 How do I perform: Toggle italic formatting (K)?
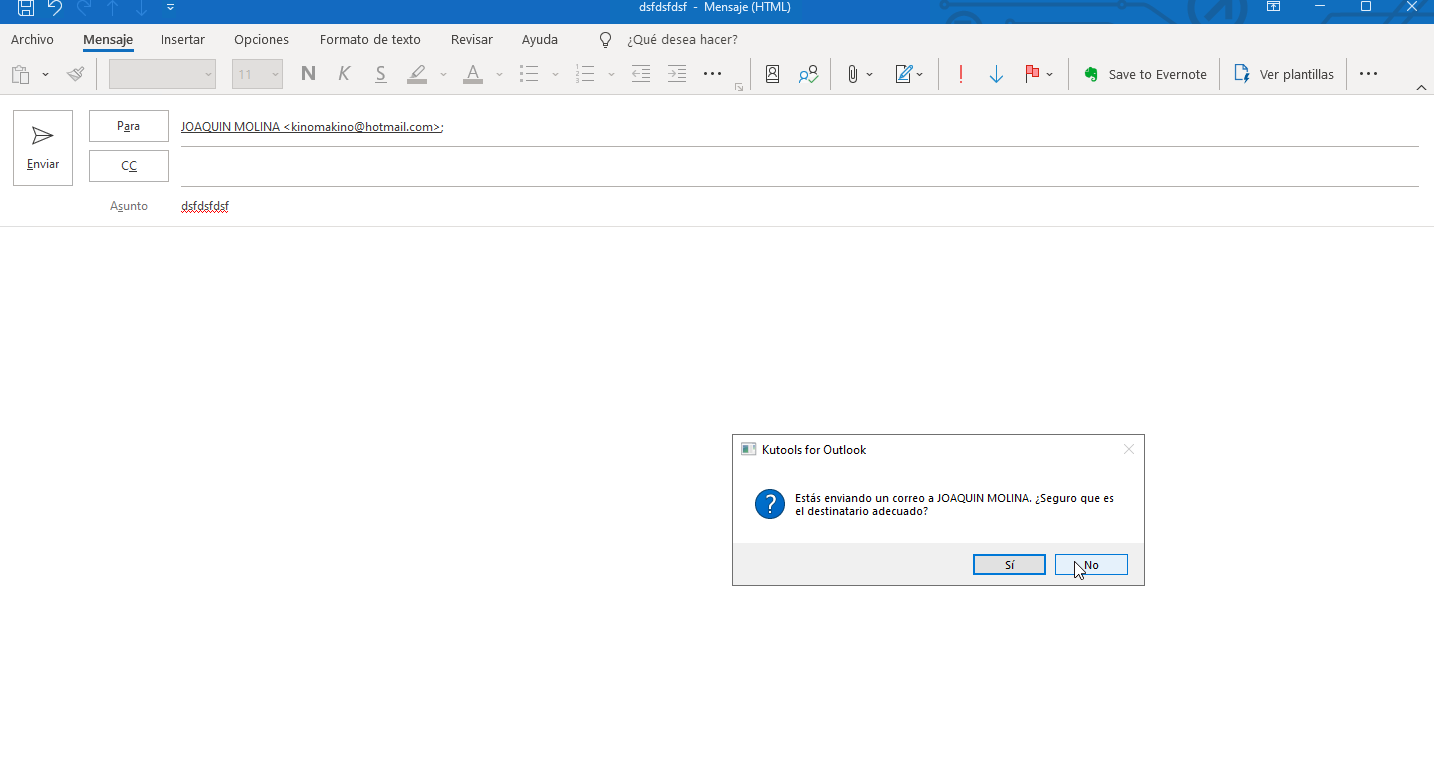(344, 74)
